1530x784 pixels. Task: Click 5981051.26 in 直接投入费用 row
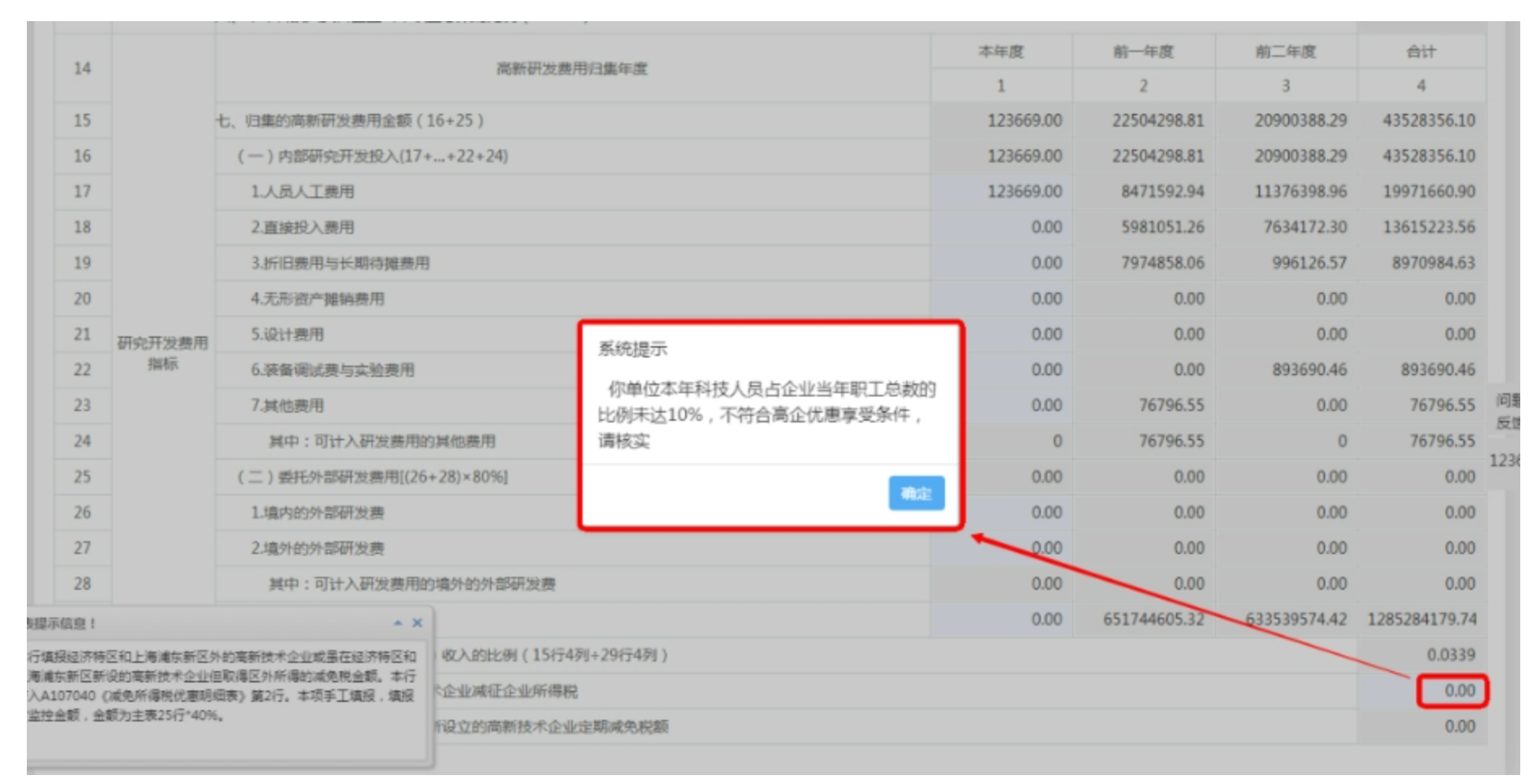1163,227
